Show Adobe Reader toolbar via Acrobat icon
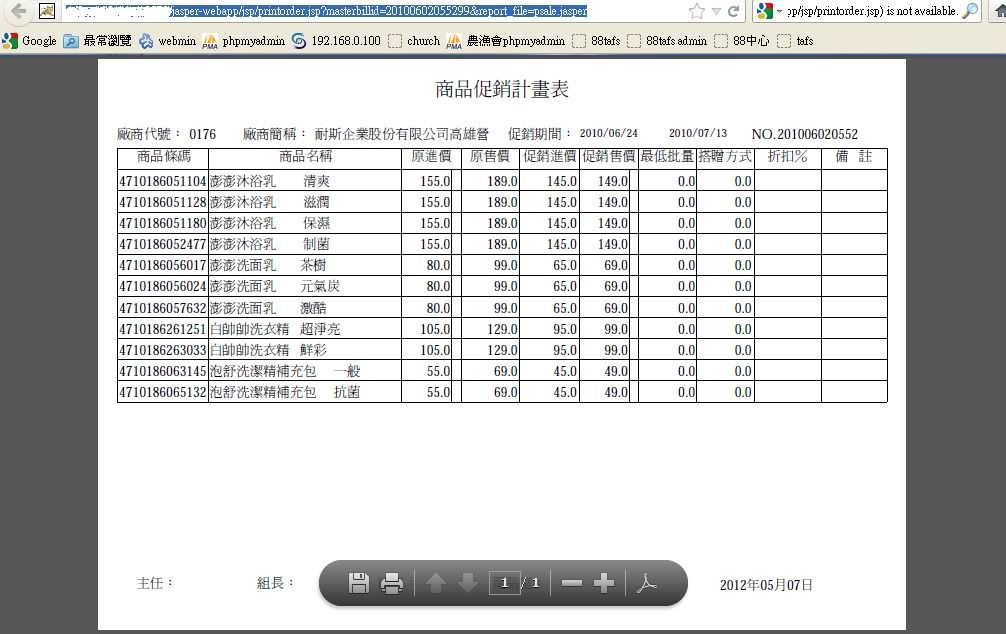The width and height of the screenshot is (1006, 634). pyautogui.click(x=647, y=583)
